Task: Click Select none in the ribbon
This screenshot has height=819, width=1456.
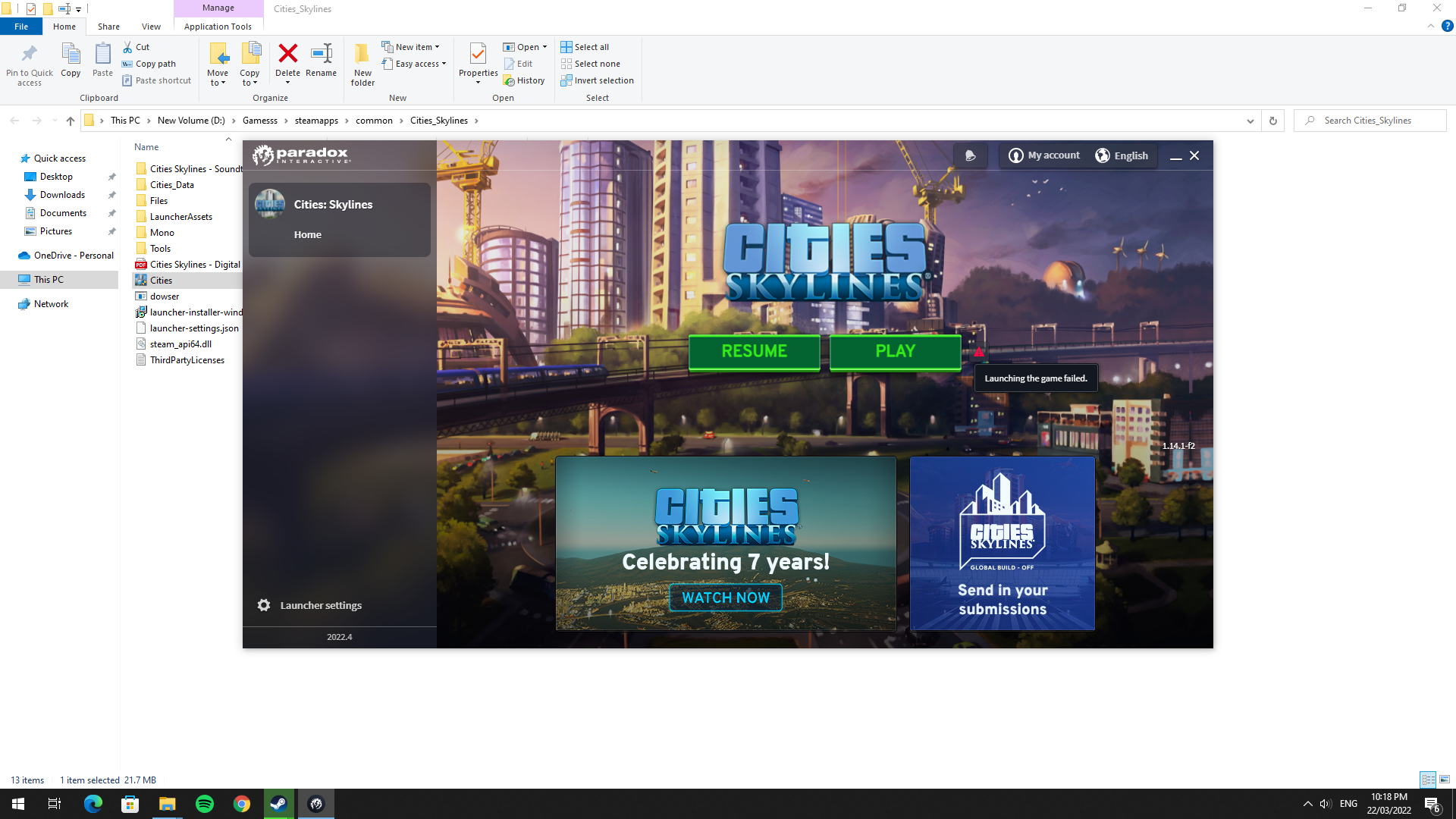Action: pyautogui.click(x=591, y=64)
